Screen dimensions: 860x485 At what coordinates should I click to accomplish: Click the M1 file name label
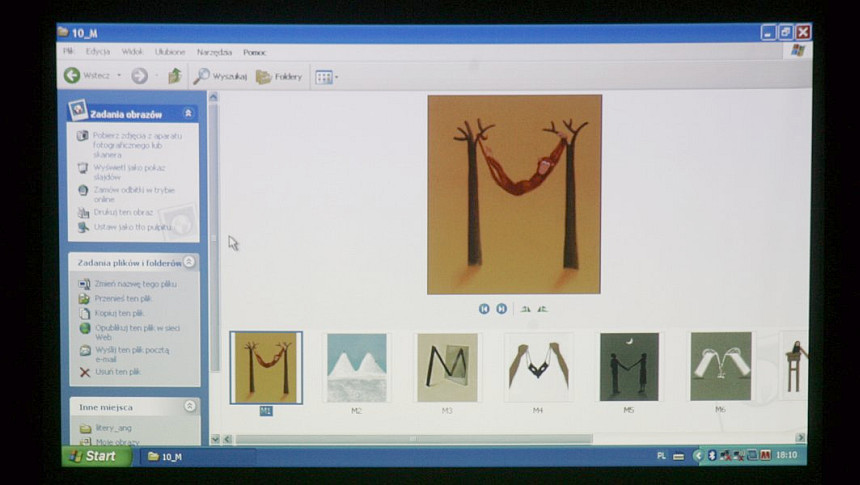[x=266, y=411]
